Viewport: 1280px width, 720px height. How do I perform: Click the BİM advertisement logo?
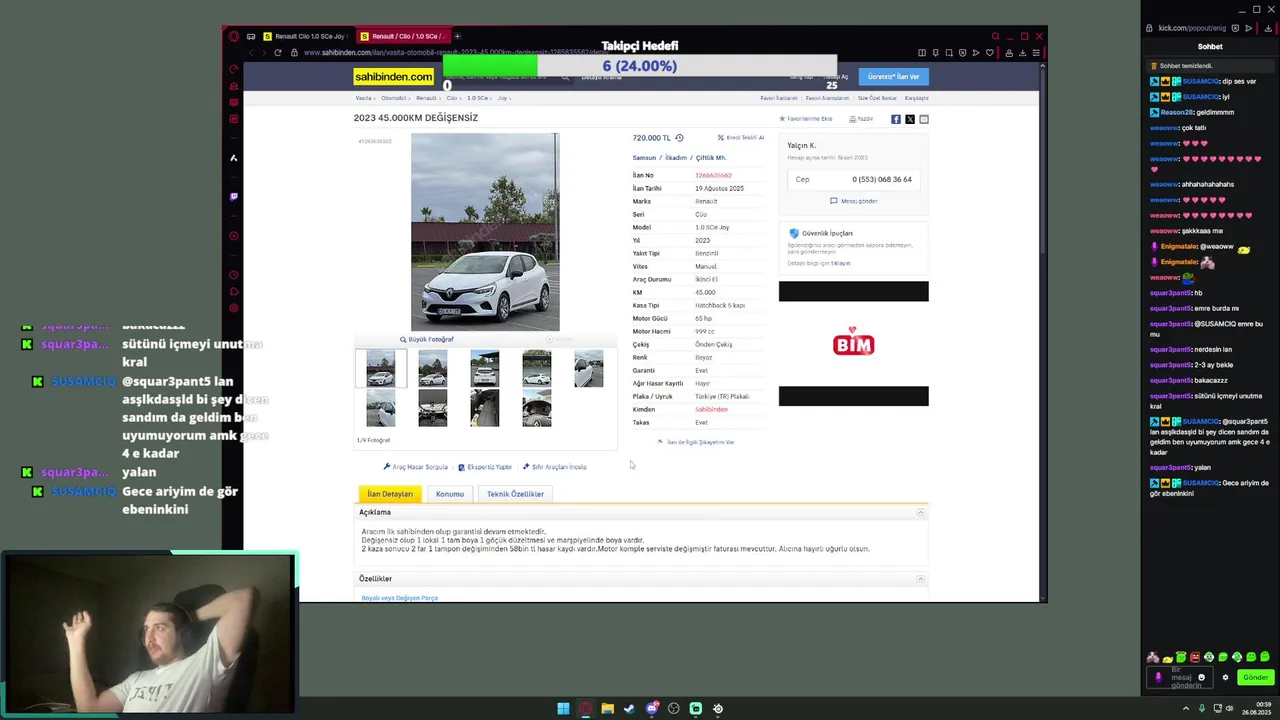pyautogui.click(x=853, y=344)
